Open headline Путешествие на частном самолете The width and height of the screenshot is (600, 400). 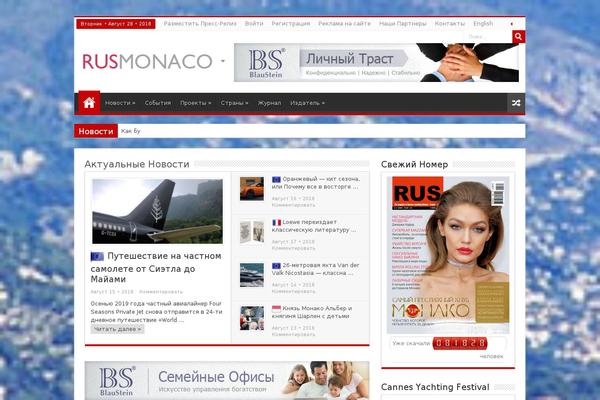tap(156, 269)
